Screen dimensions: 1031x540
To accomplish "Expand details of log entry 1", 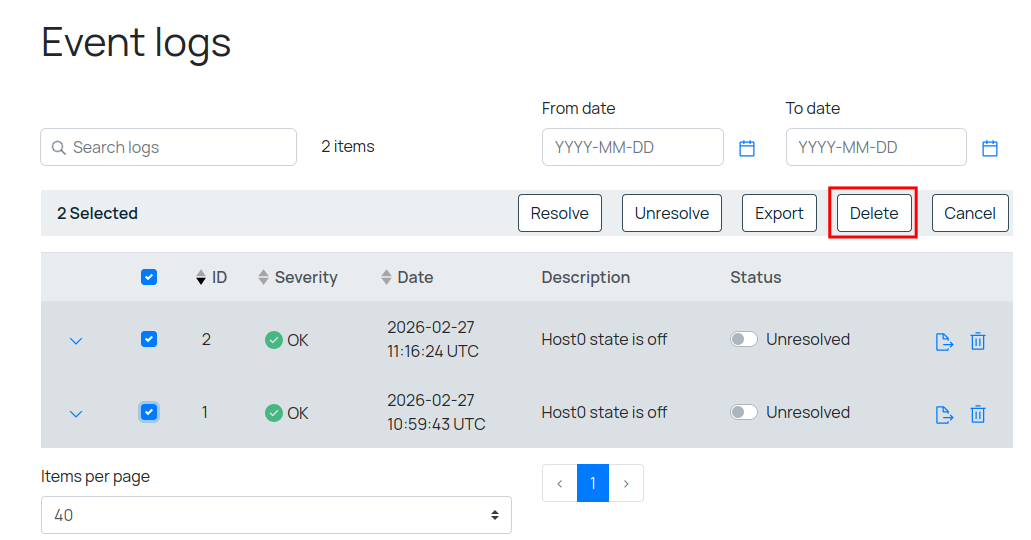I will [x=76, y=413].
